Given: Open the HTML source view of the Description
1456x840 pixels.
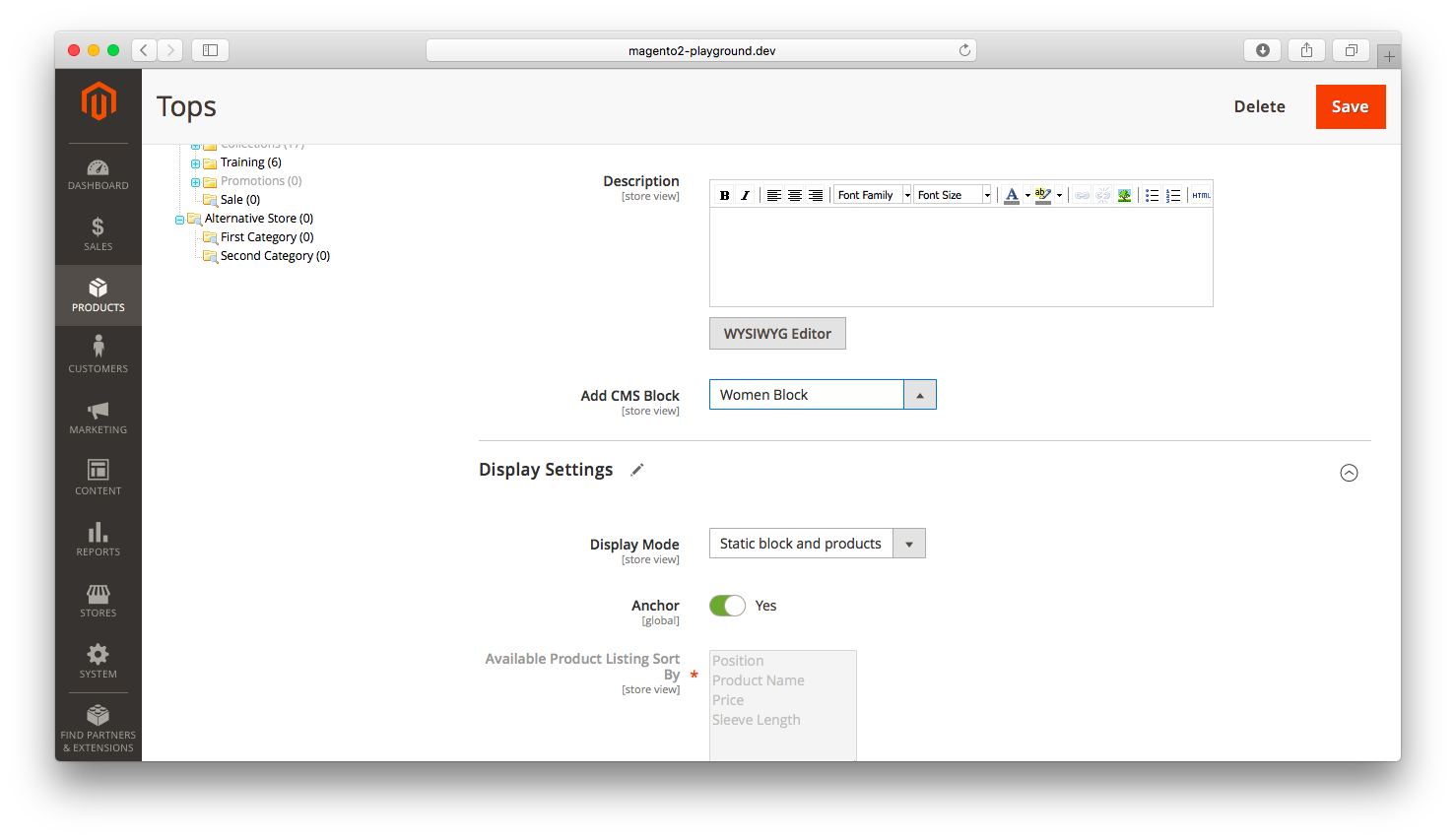Looking at the screenshot, I should 1201,194.
